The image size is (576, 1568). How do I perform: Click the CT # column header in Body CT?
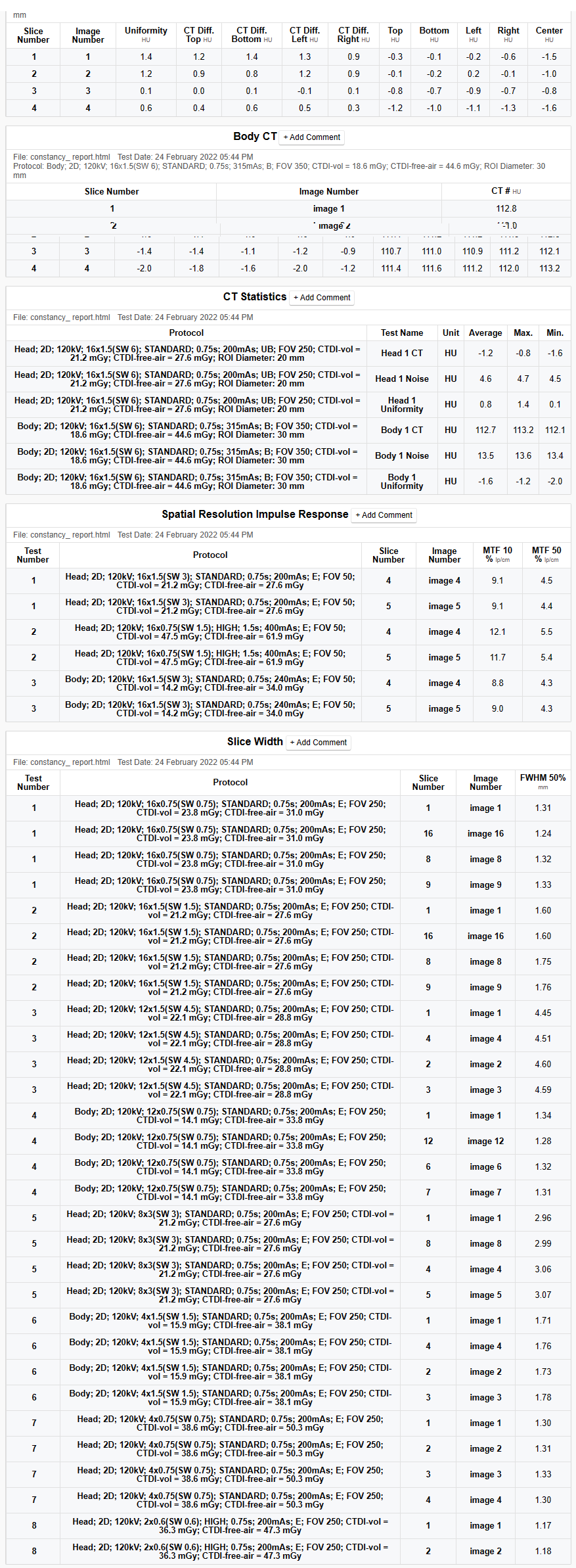506,191
